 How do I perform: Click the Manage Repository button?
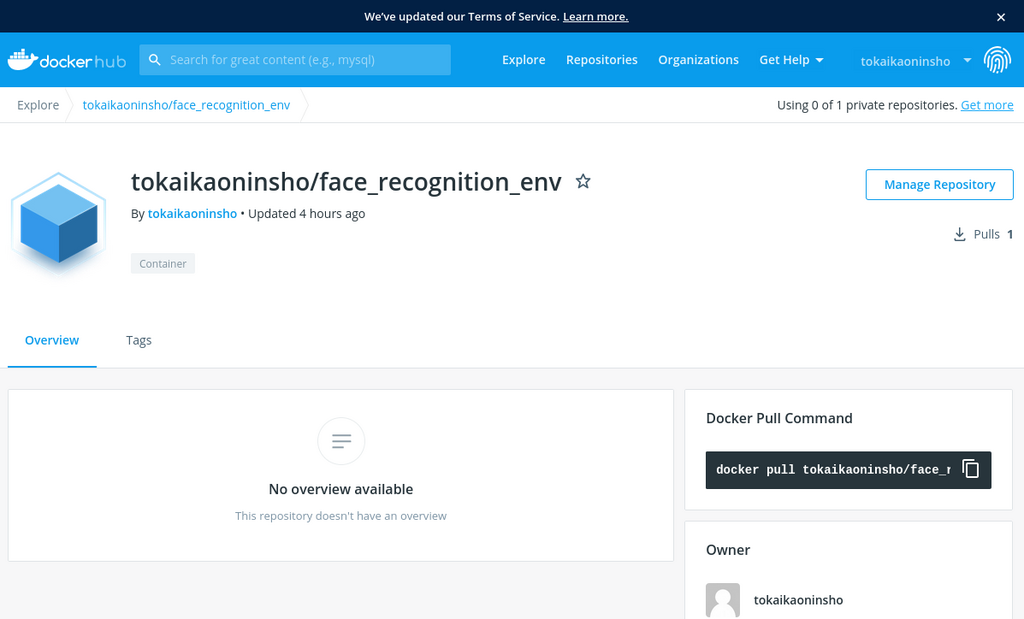click(x=939, y=185)
